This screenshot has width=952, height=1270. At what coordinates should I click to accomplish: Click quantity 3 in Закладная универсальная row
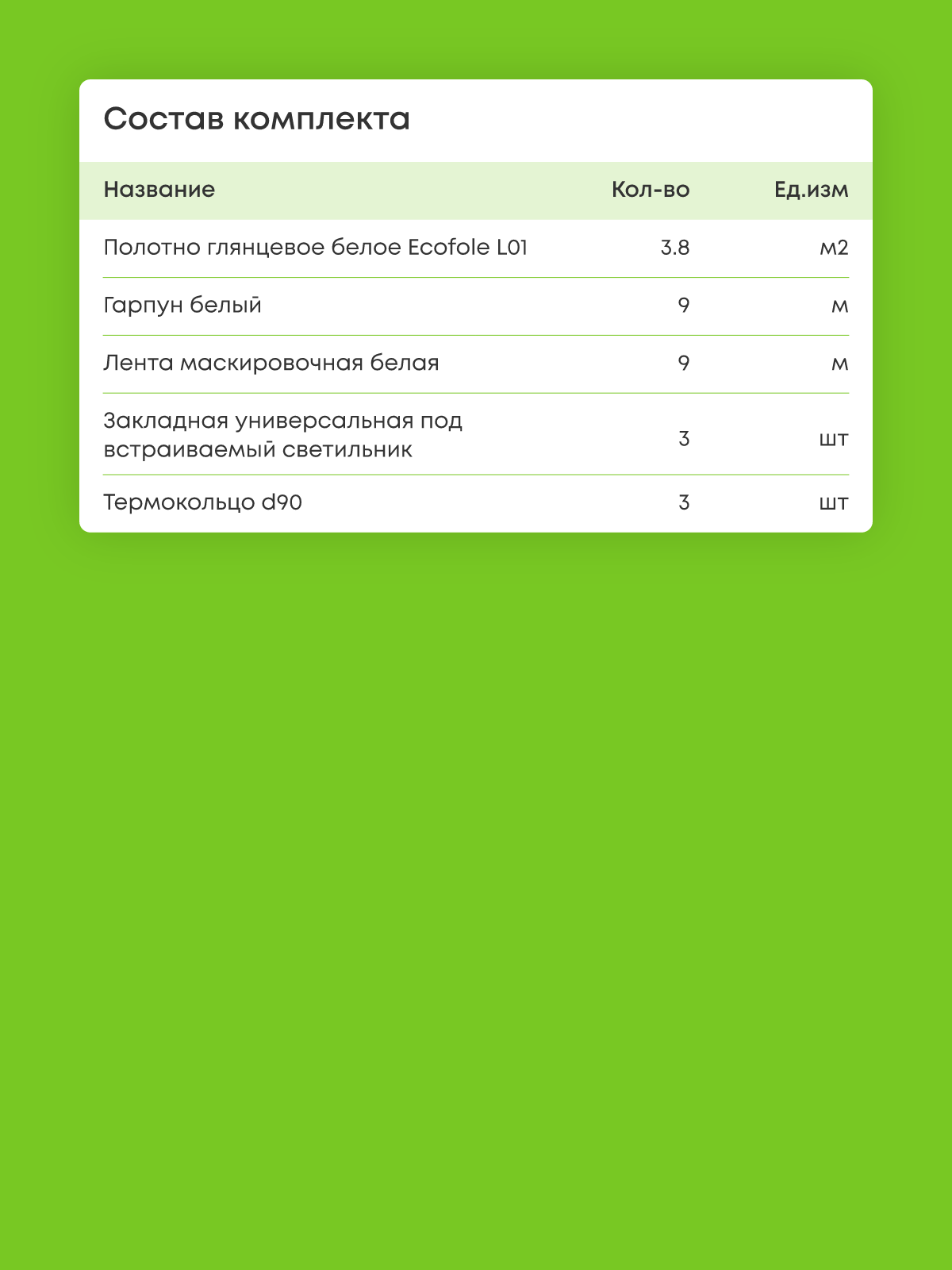click(x=684, y=438)
